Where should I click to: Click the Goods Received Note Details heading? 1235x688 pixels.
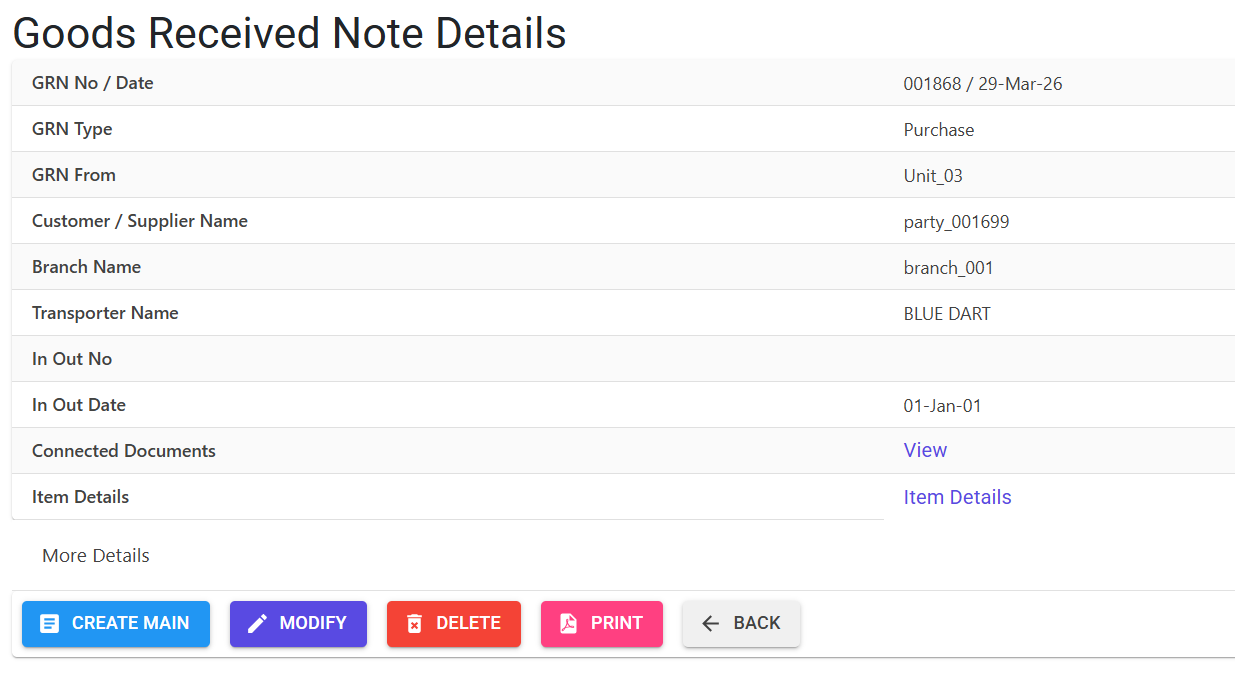click(x=289, y=33)
